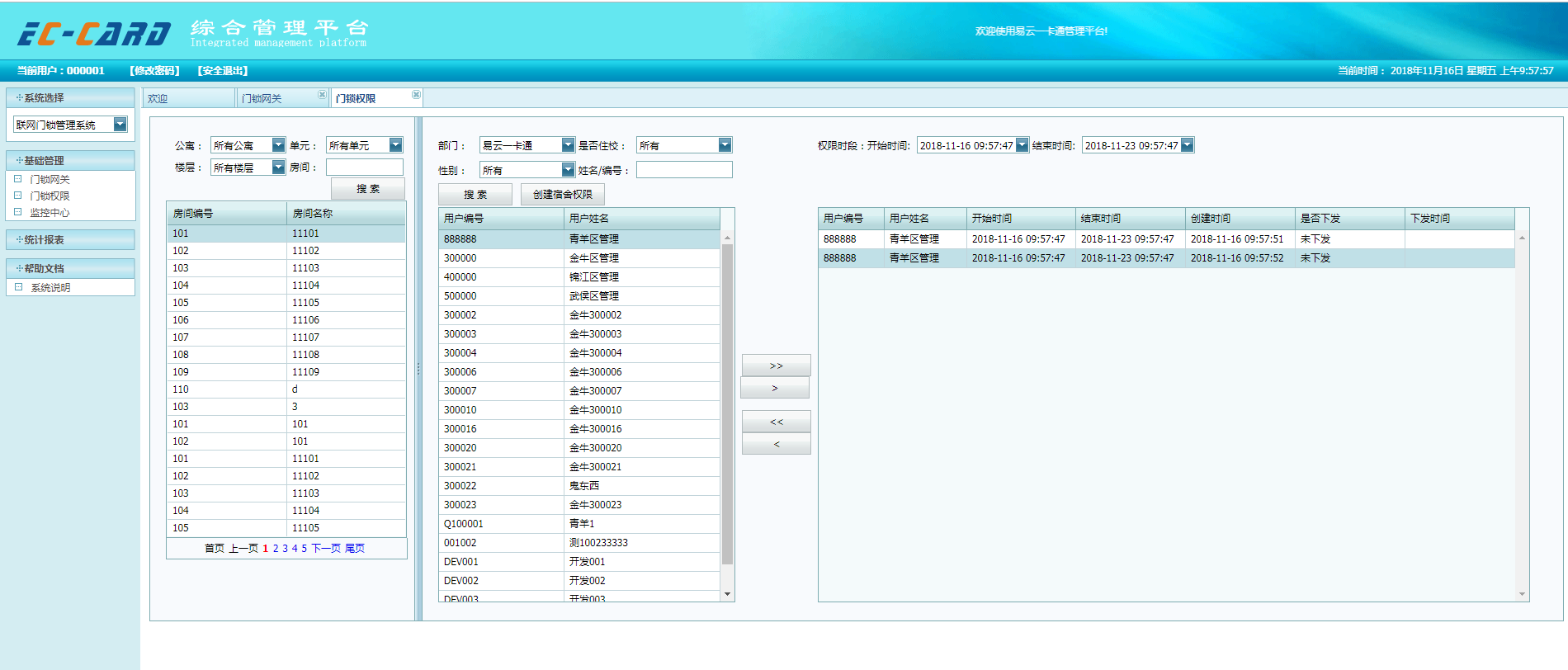Open the system selection dropdown 联网门锁管理系统

click(x=120, y=124)
